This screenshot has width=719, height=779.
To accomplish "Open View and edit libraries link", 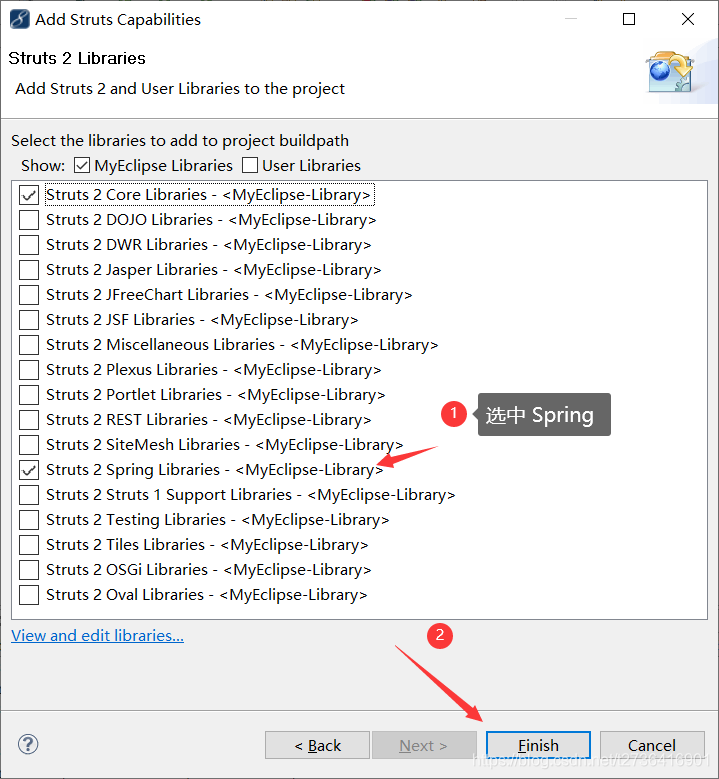I will point(97,635).
